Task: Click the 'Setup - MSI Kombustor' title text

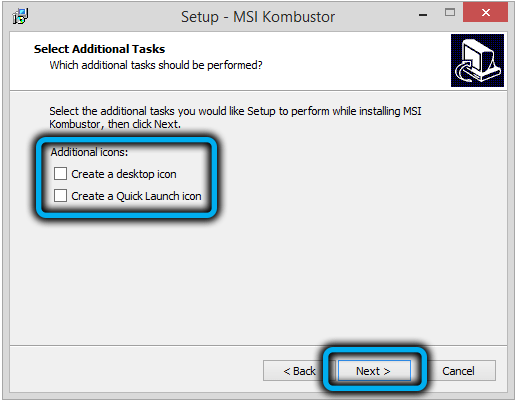Action: (x=258, y=17)
